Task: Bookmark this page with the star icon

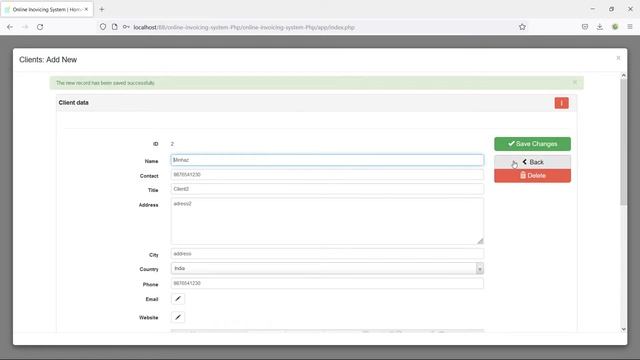Action: 522,27
